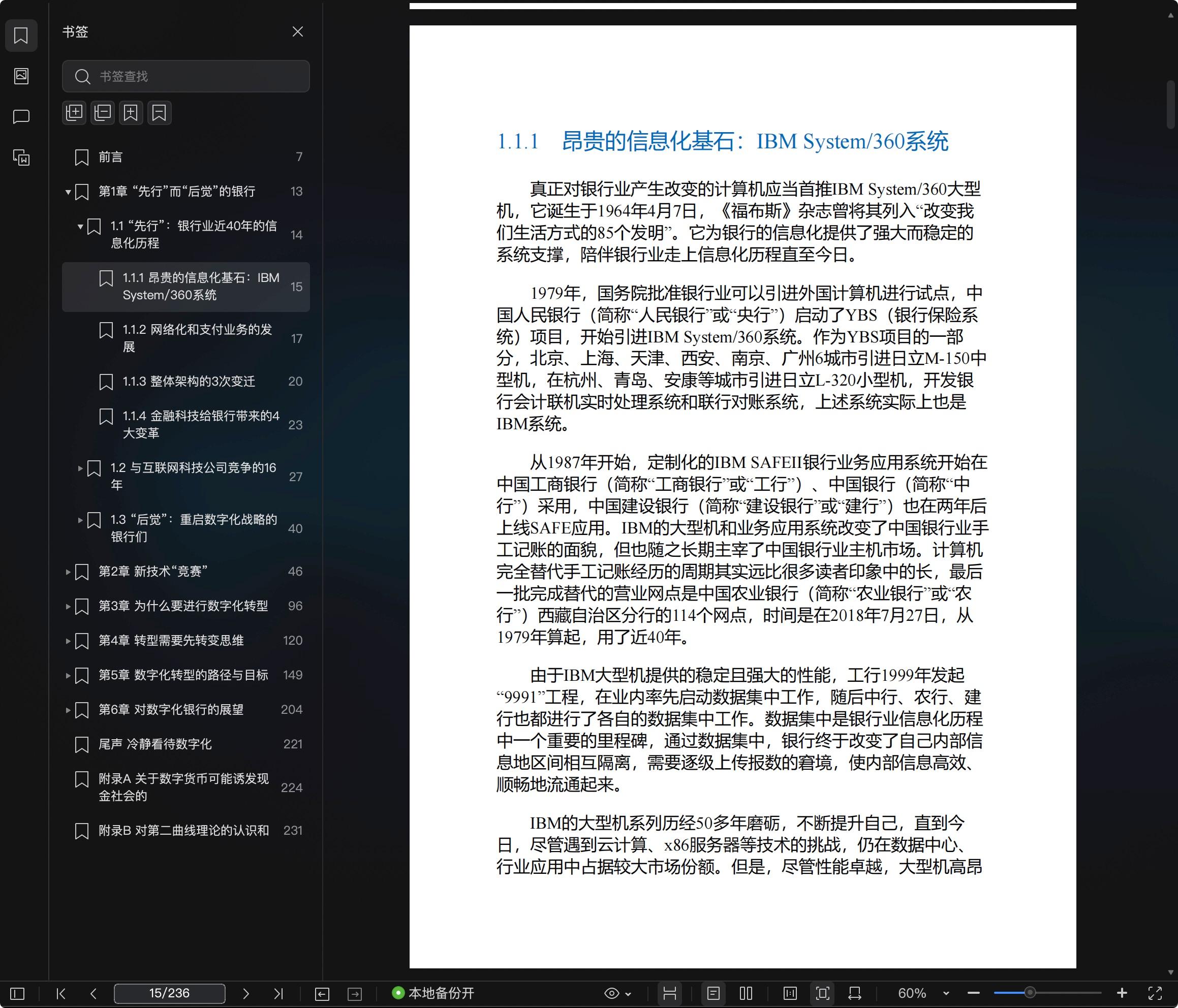Expand the 1.3 “后觉” bookmark

pyautogui.click(x=80, y=520)
